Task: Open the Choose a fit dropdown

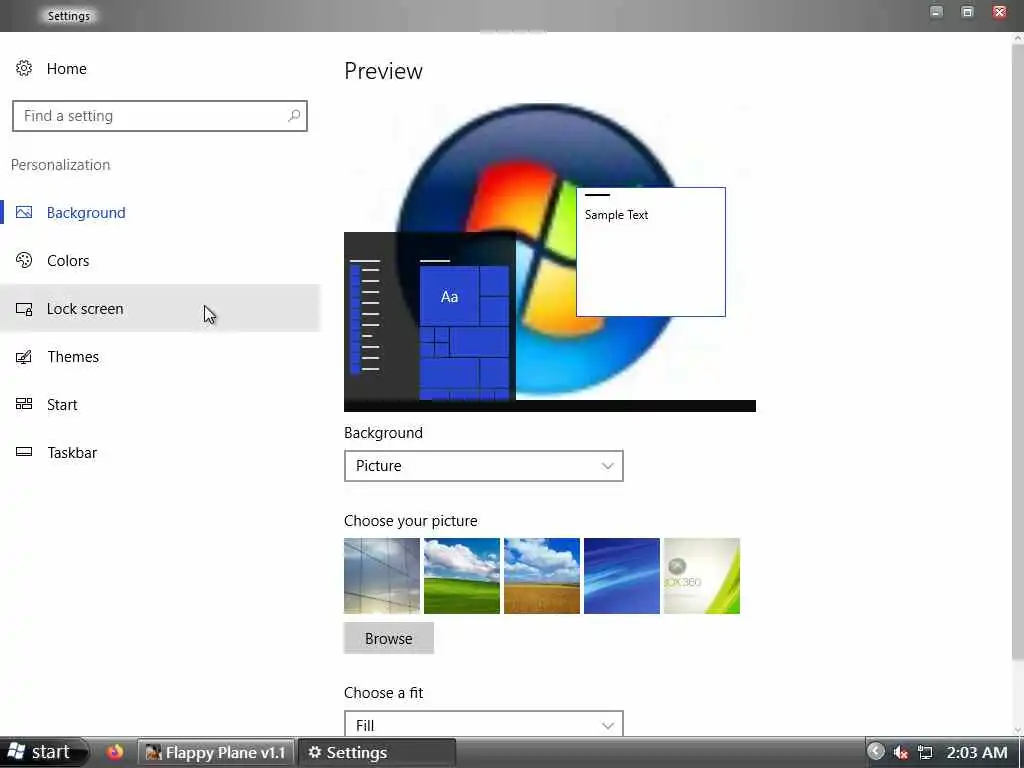Action: (483, 724)
